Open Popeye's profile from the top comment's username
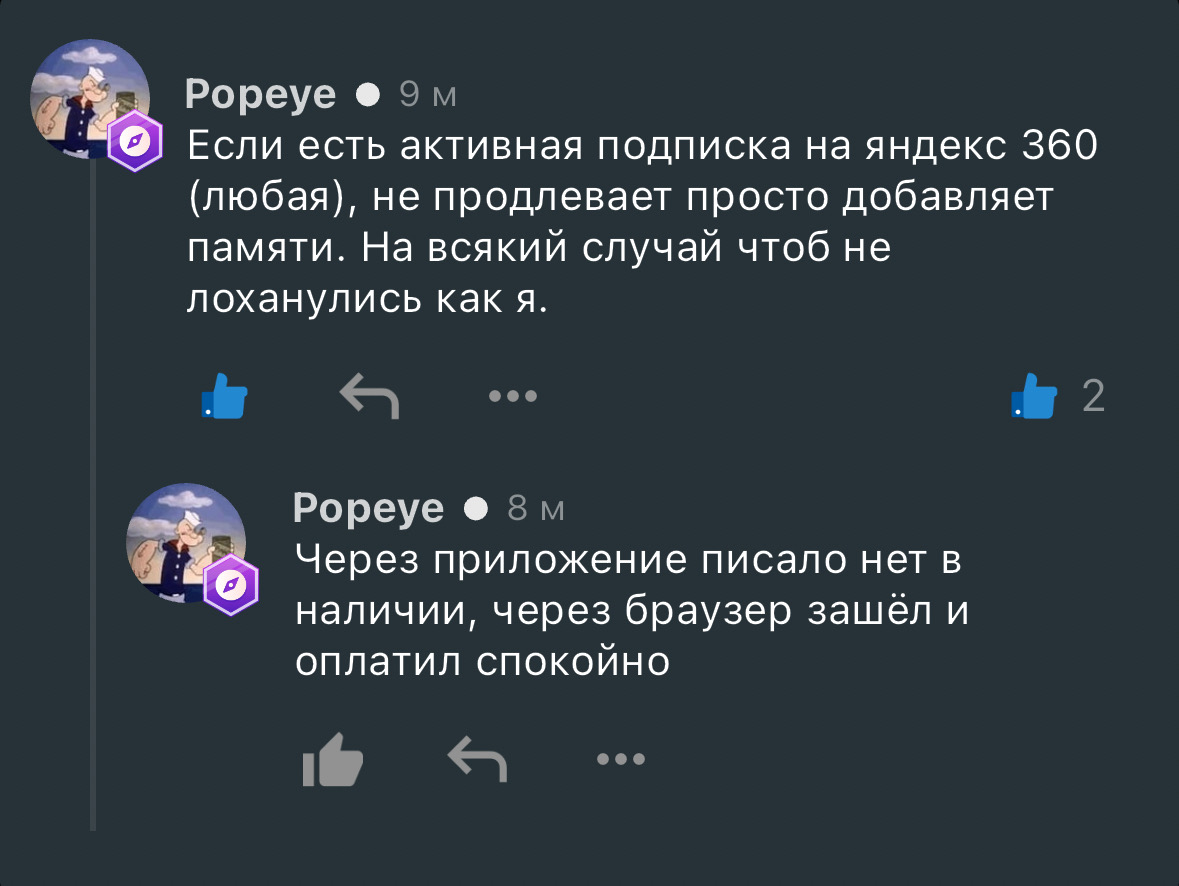Image resolution: width=1179 pixels, height=886 pixels. coord(260,94)
